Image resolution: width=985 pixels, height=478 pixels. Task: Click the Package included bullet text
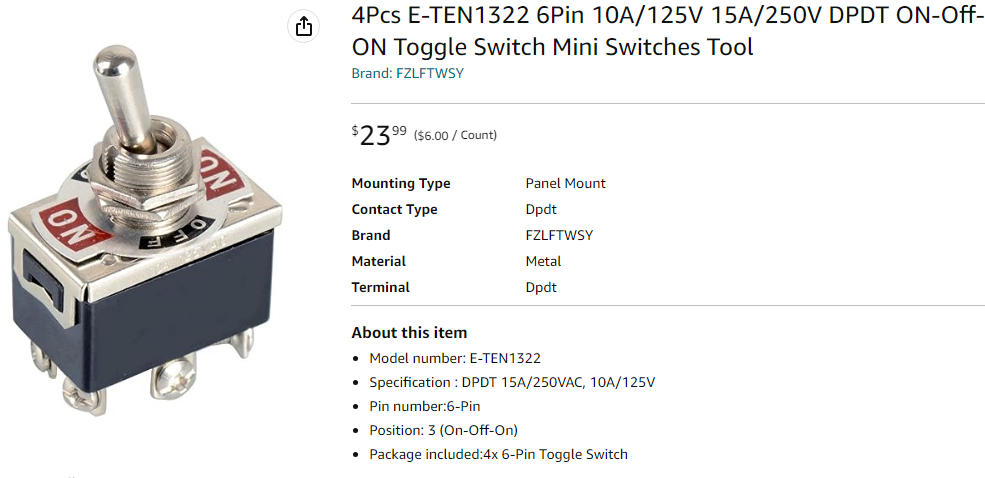point(498,454)
